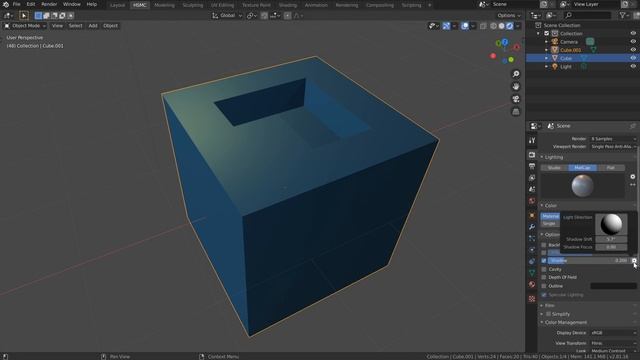
Task: Hide the Collection via its eye icon
Action: tap(633, 33)
